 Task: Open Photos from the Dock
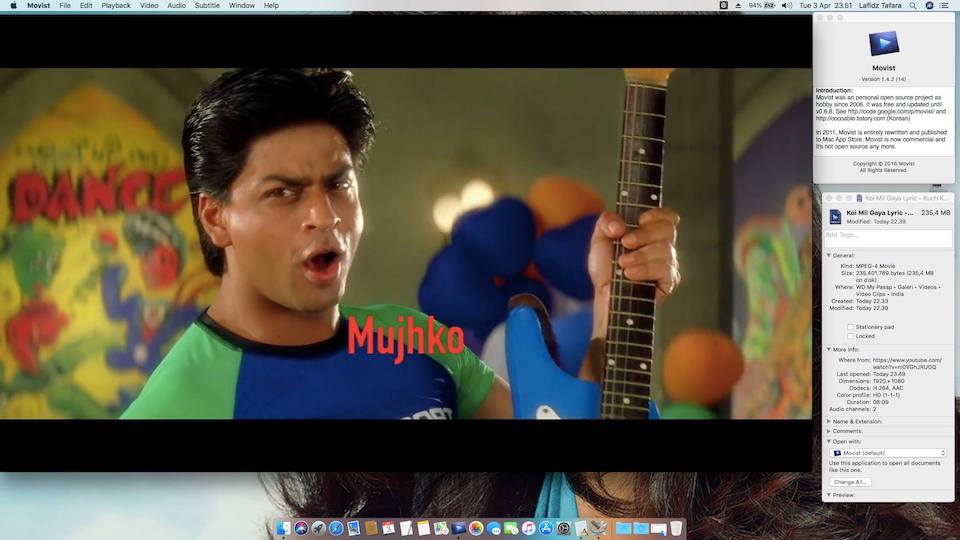[476, 528]
